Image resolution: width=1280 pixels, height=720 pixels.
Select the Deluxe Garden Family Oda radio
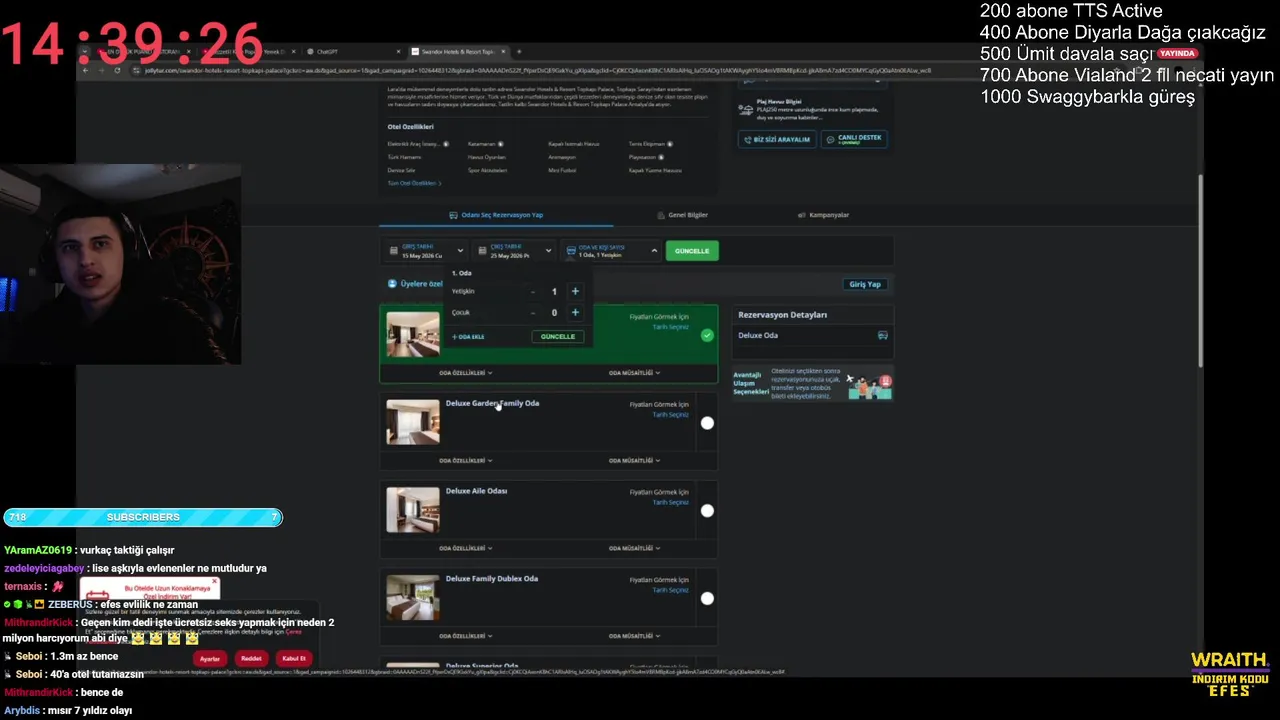point(707,423)
